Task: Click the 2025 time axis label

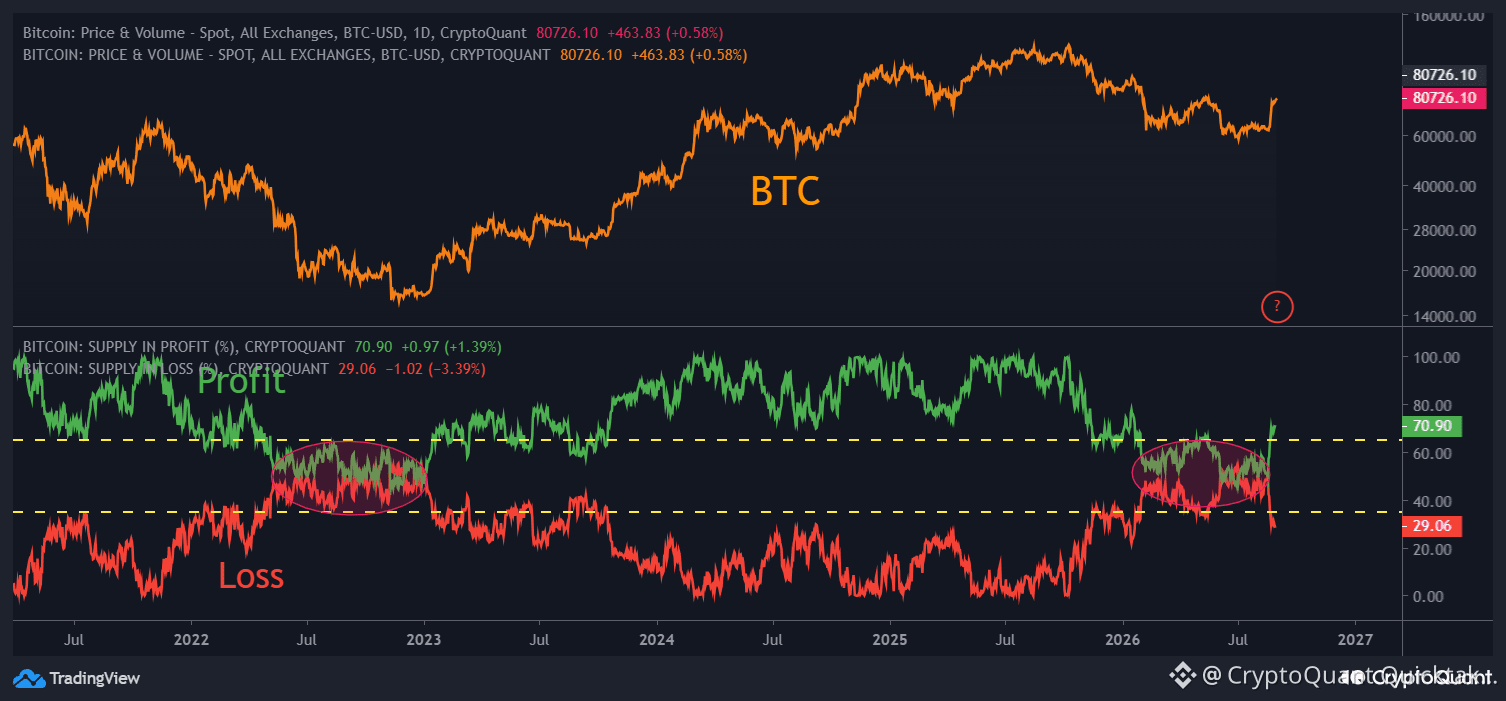Action: pos(890,638)
